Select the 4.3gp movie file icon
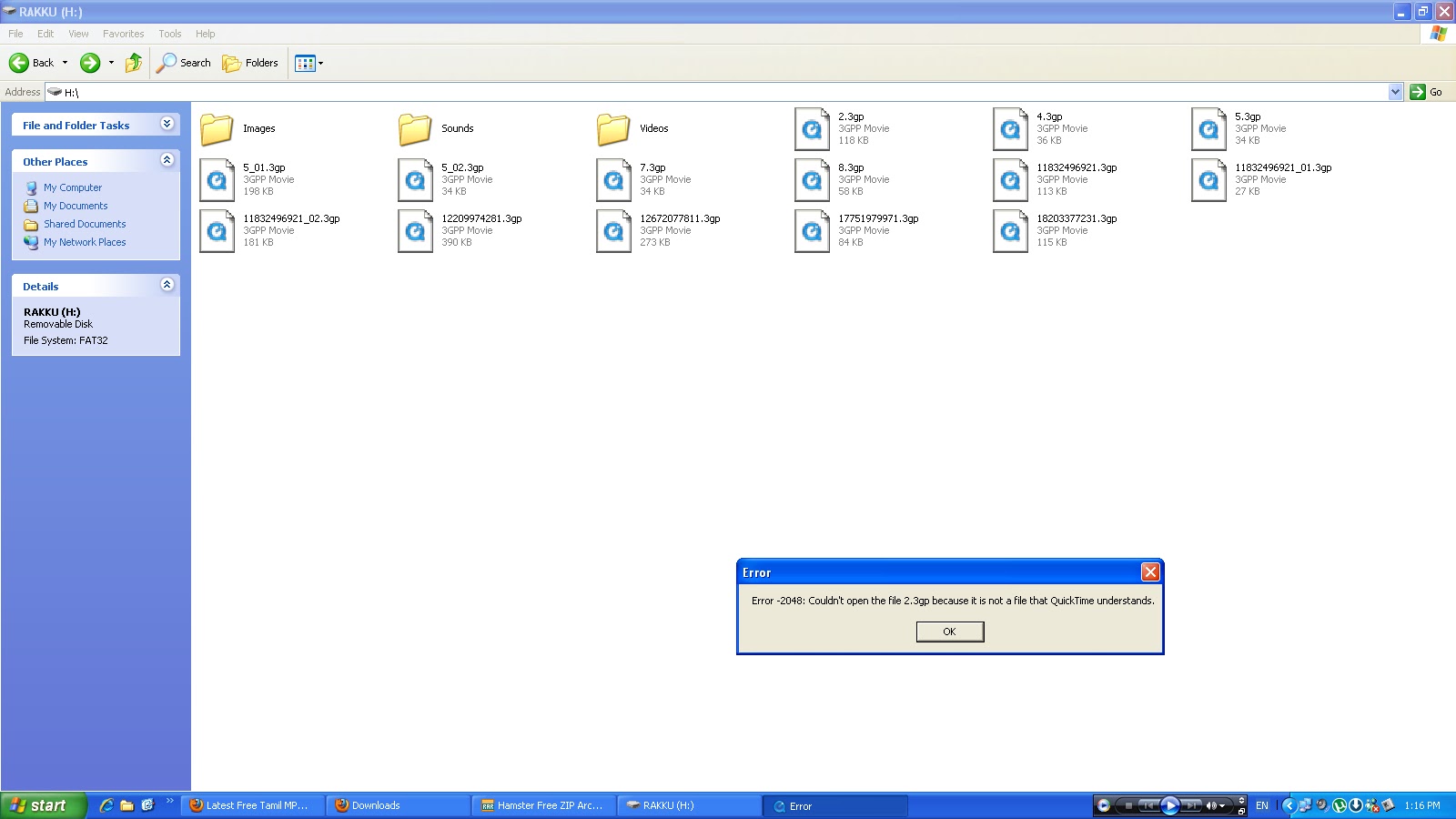Viewport: 1456px width, 819px height. (x=1010, y=129)
